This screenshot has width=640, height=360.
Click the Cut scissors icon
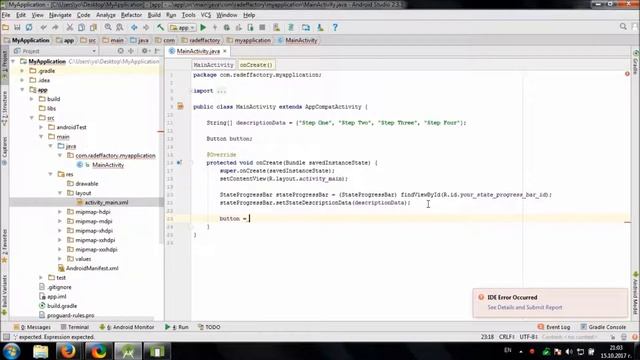point(70,27)
